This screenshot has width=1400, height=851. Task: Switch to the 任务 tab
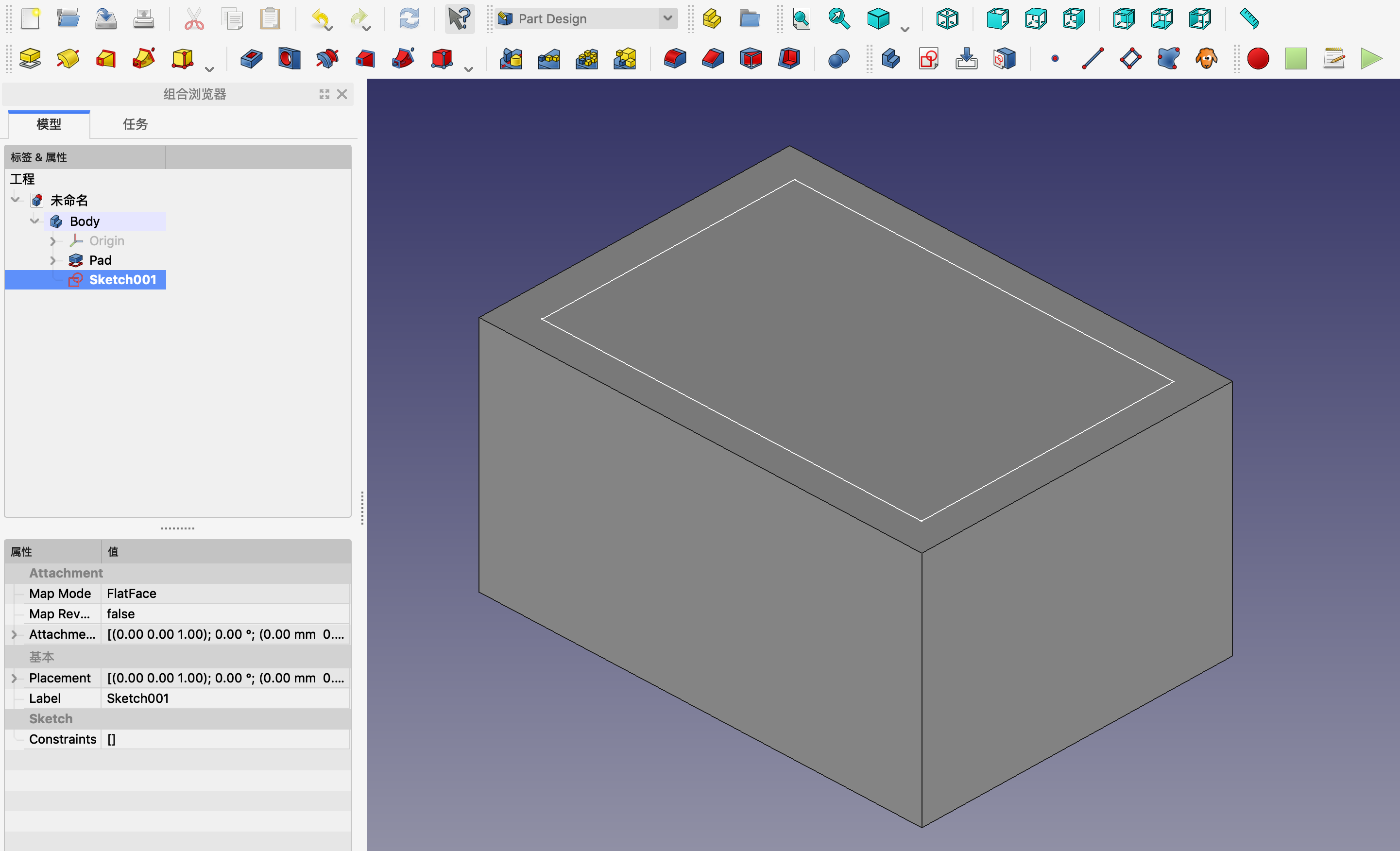pyautogui.click(x=135, y=124)
